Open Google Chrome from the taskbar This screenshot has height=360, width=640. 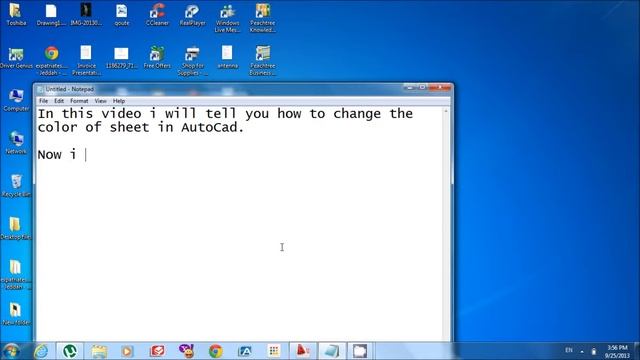coord(216,351)
